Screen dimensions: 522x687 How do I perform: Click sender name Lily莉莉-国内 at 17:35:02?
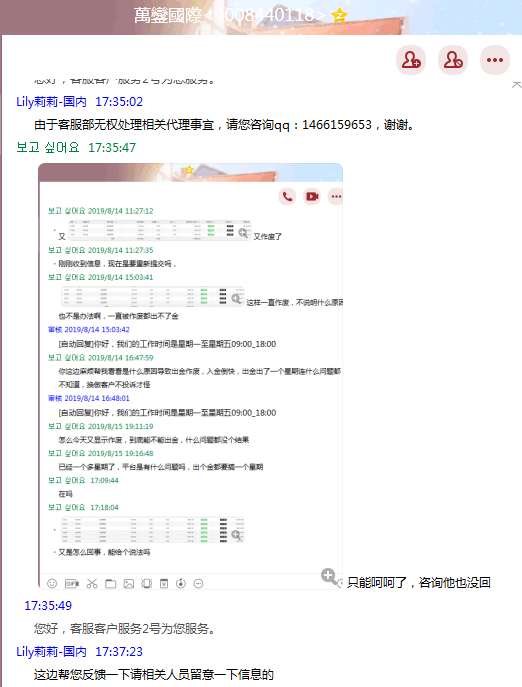pyautogui.click(x=51, y=102)
